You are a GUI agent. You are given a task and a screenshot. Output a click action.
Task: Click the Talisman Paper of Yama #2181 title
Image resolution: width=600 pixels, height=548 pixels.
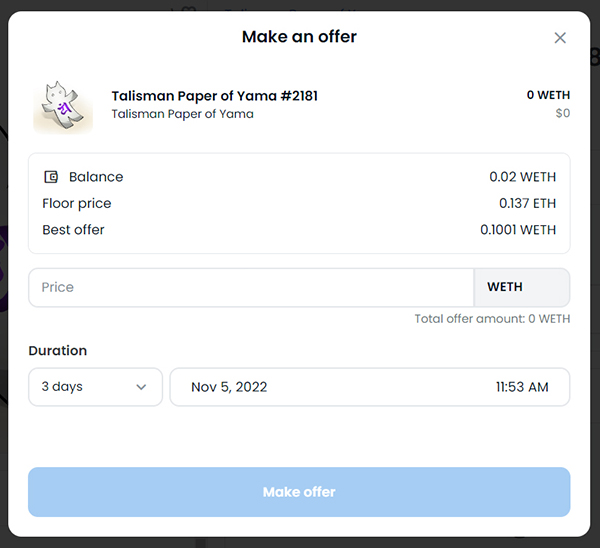click(215, 96)
